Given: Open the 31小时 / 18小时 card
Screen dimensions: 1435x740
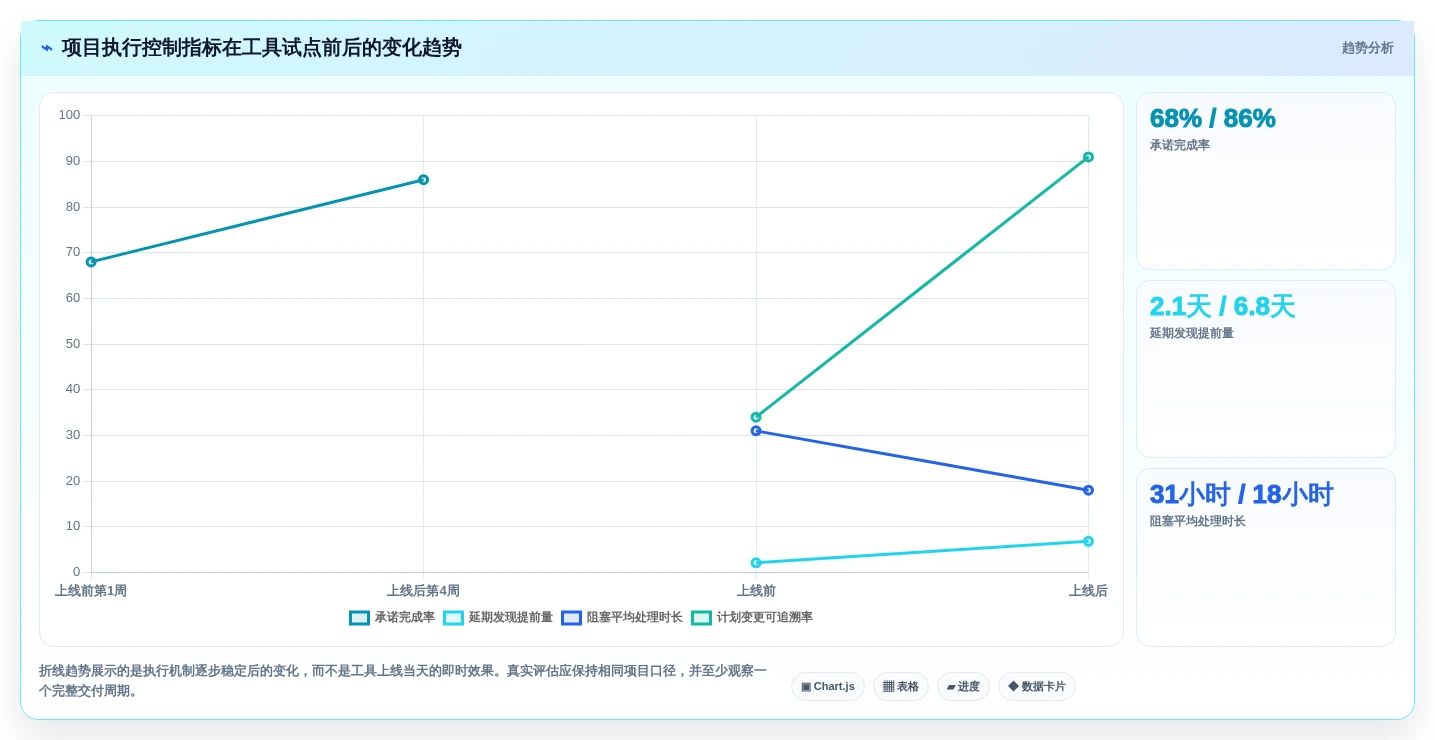Looking at the screenshot, I should 1266,557.
